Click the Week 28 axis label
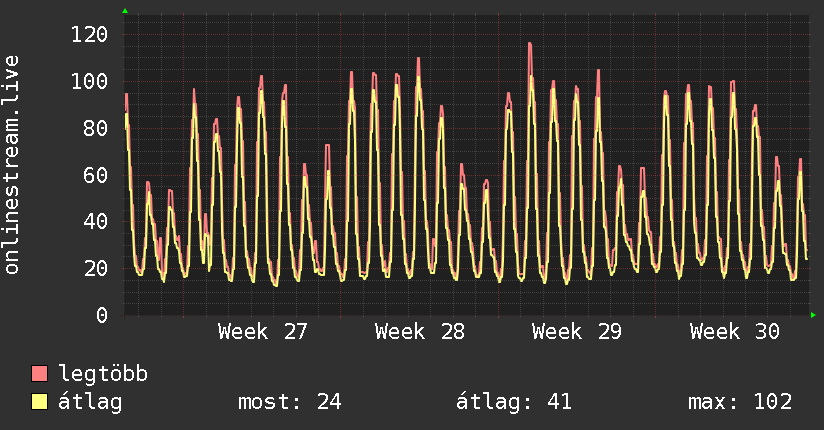The image size is (824, 430). click(x=420, y=332)
